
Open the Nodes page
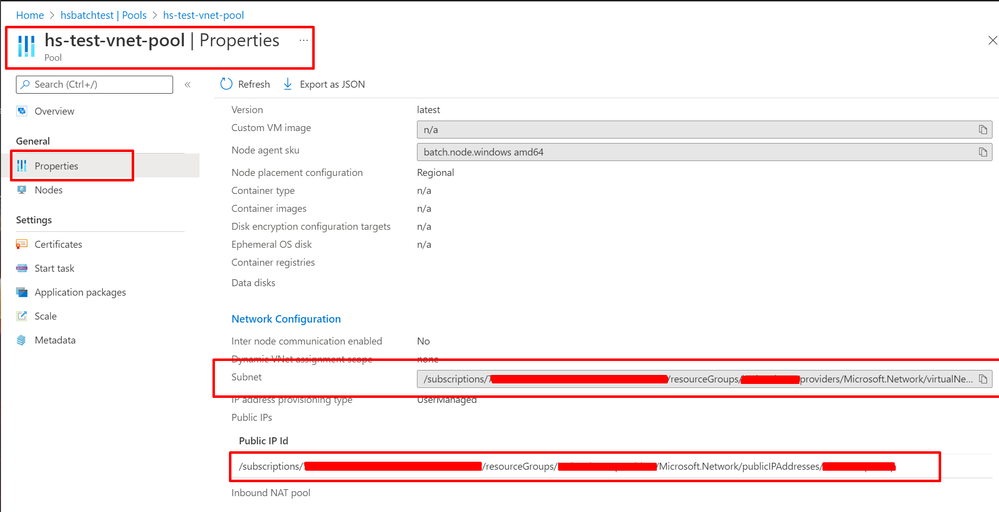48,190
